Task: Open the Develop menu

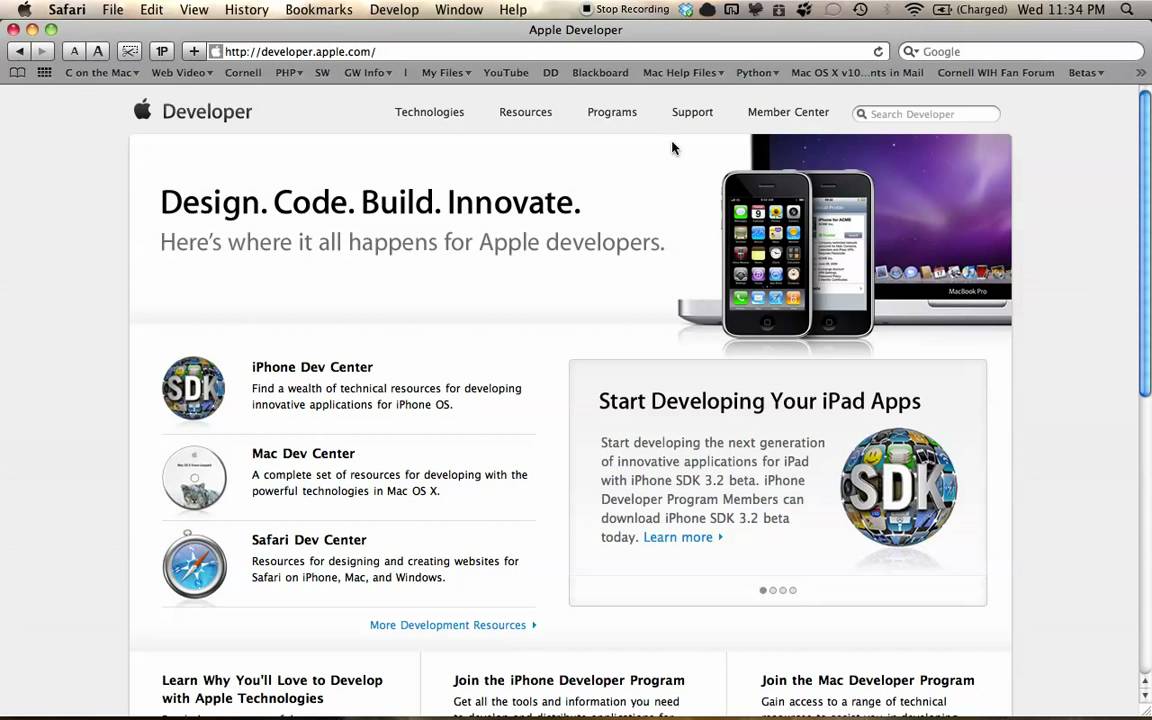Action: (x=394, y=10)
